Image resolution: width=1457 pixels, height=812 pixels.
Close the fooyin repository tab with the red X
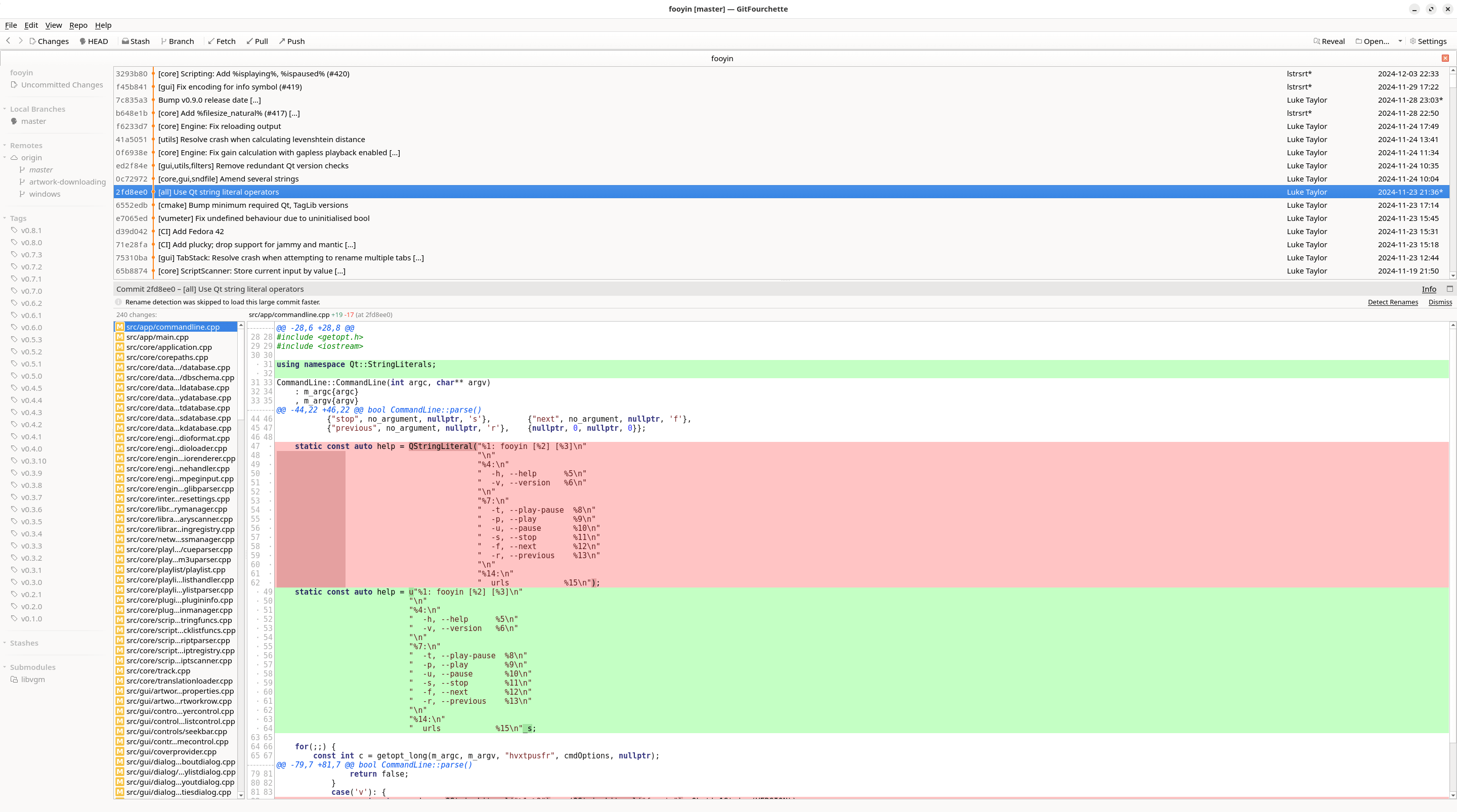[1445, 58]
